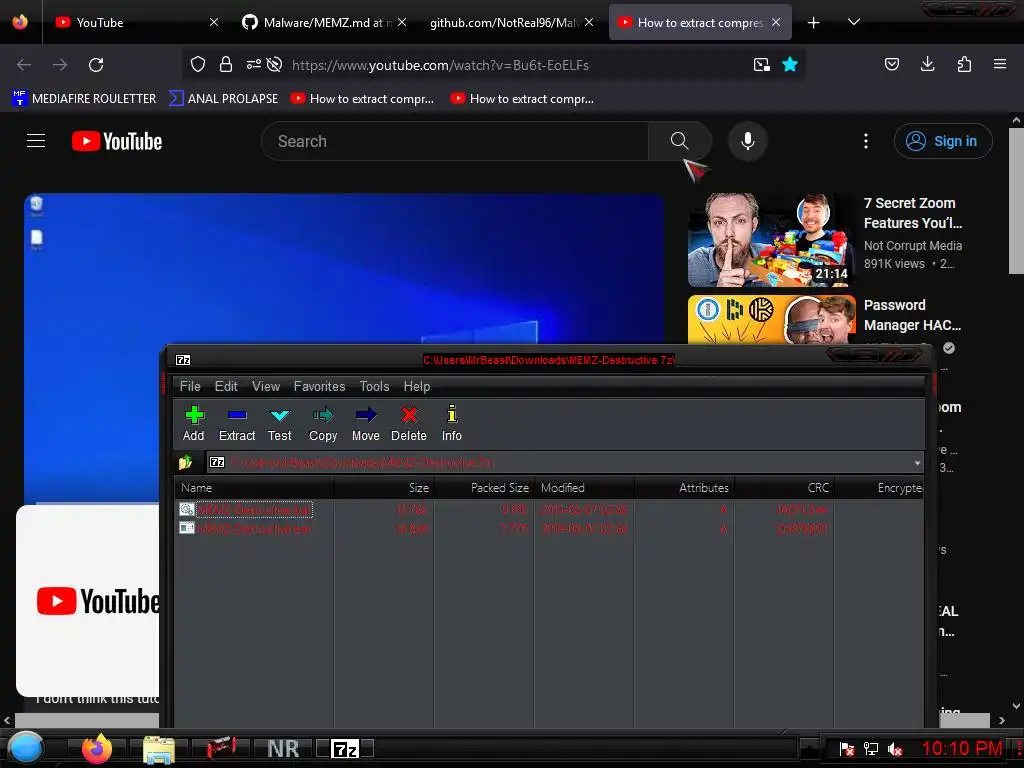
Task: Click the YouTube Sign in button
Action: pyautogui.click(x=943, y=141)
